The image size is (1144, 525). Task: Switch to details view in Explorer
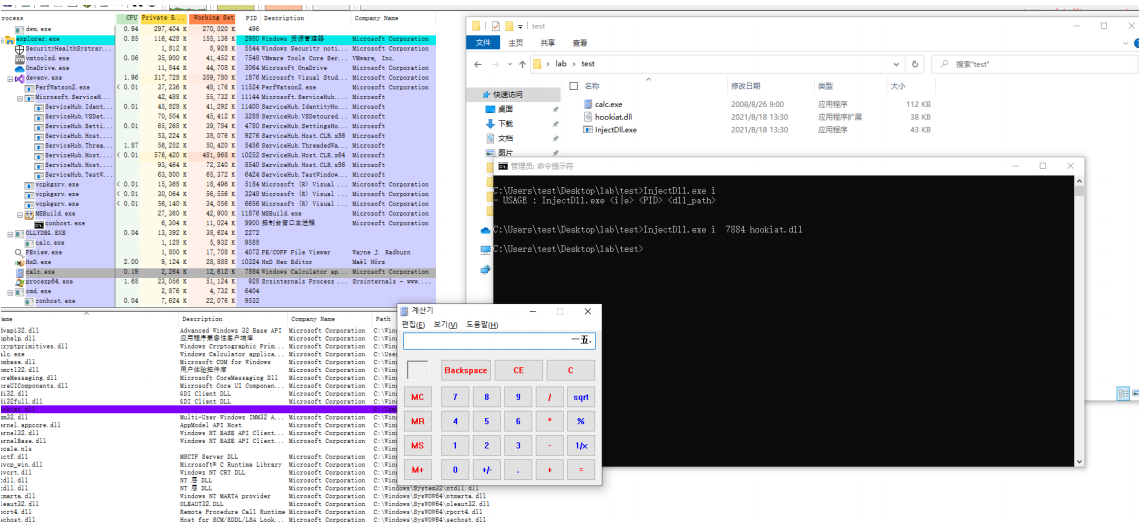coord(1124,394)
